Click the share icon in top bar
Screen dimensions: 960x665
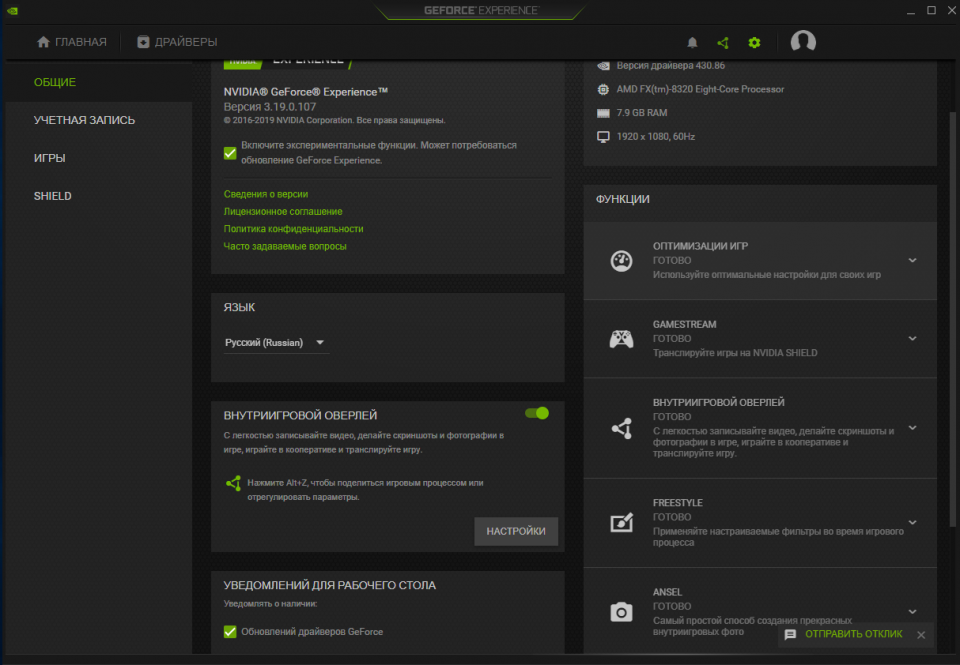[723, 42]
